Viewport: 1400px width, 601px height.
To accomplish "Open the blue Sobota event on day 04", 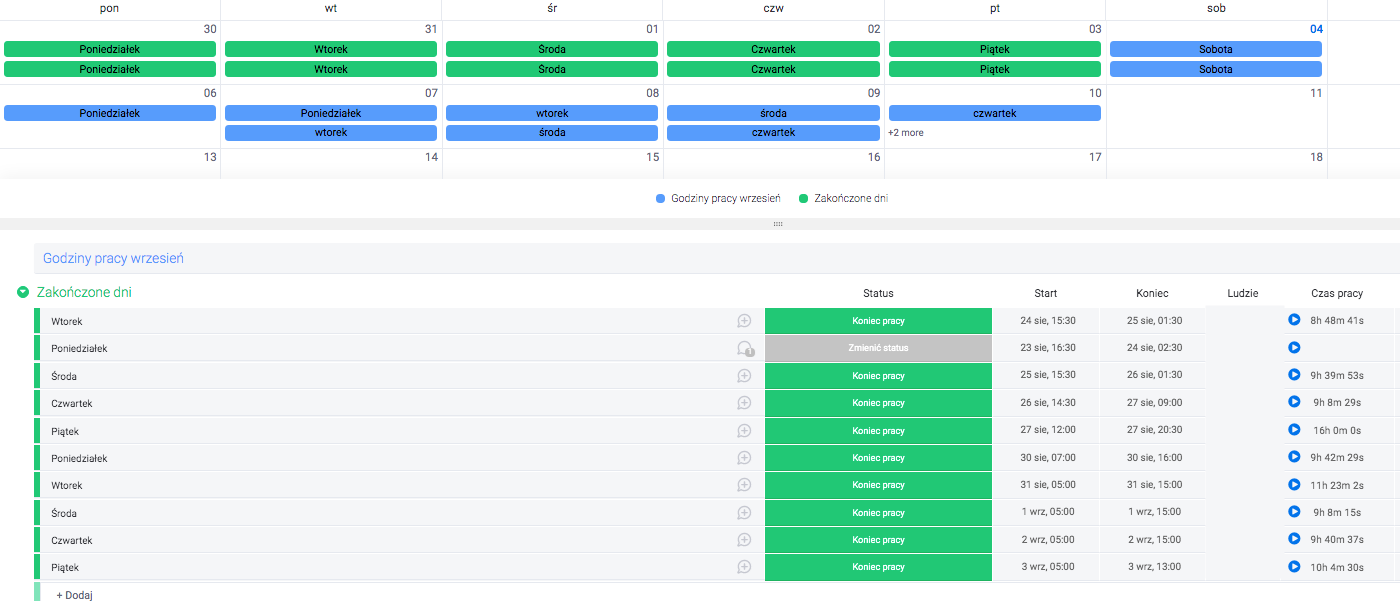I will point(1215,49).
